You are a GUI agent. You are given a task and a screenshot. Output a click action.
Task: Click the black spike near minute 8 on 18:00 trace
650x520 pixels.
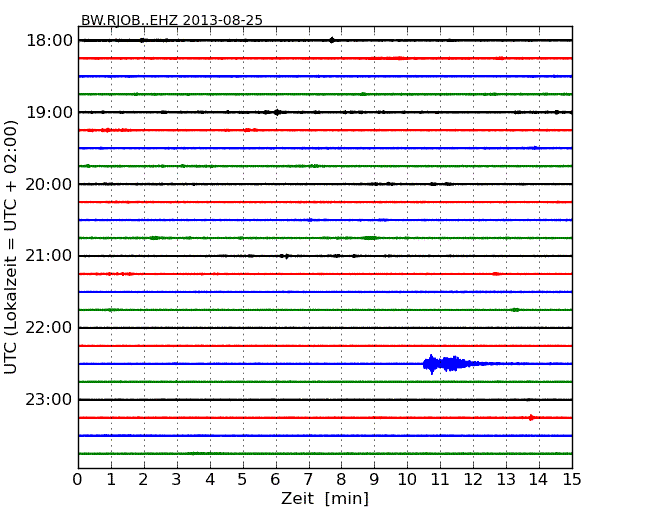coord(332,40)
